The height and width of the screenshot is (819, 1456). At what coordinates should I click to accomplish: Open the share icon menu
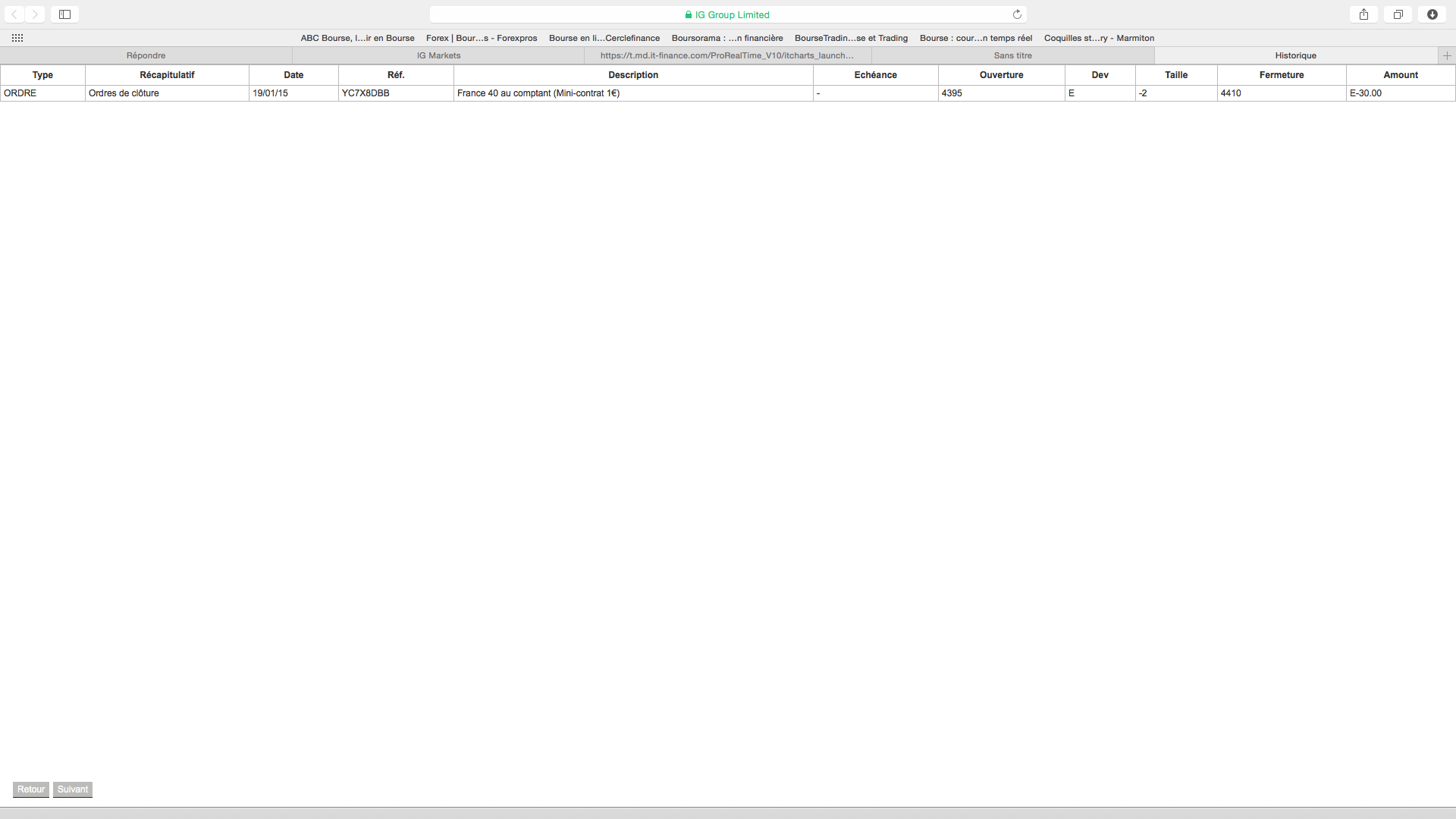(x=1363, y=14)
